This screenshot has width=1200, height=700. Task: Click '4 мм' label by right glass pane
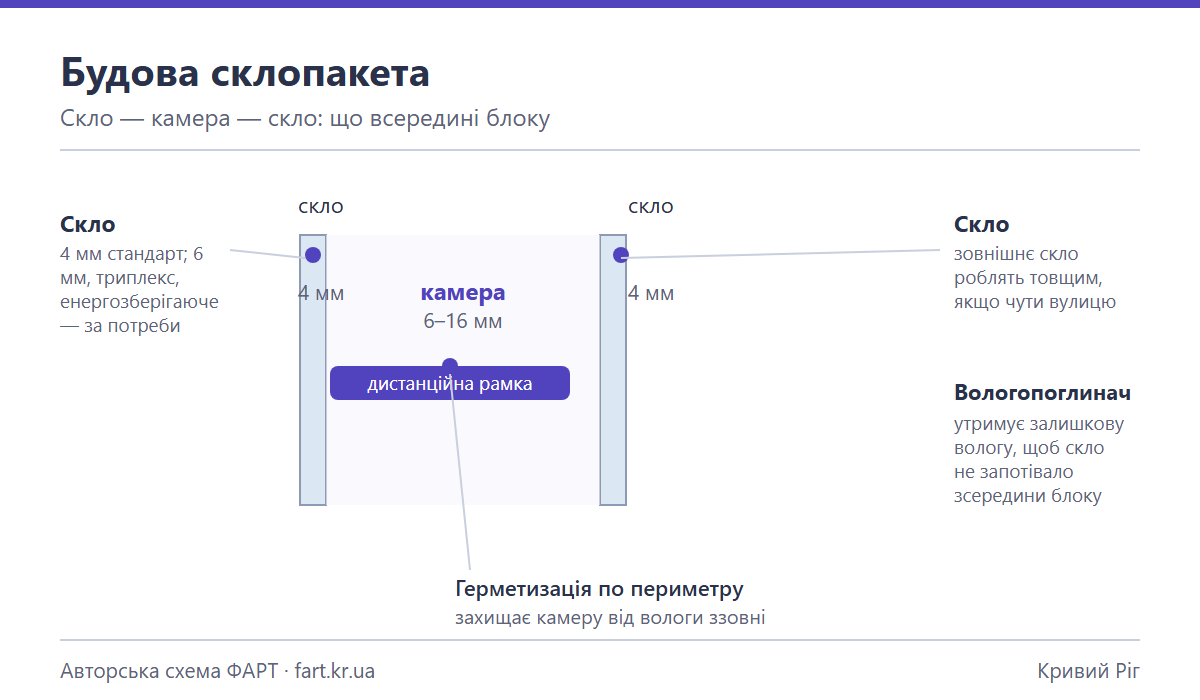[651, 293]
